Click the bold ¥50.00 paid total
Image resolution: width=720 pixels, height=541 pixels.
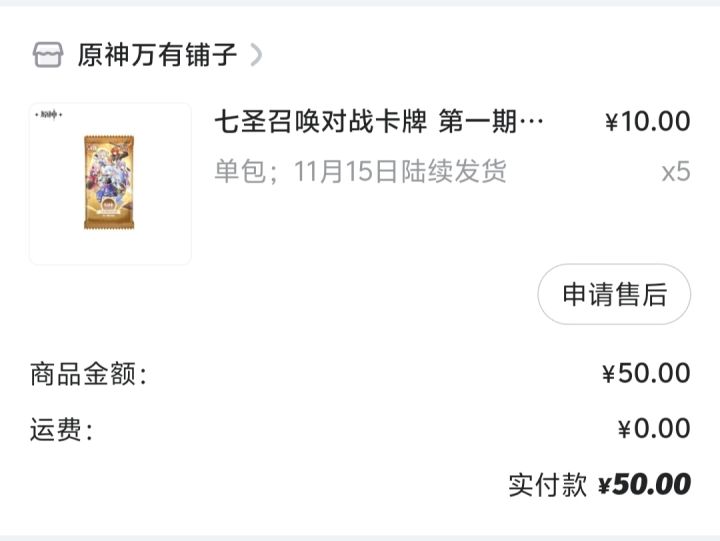point(644,484)
